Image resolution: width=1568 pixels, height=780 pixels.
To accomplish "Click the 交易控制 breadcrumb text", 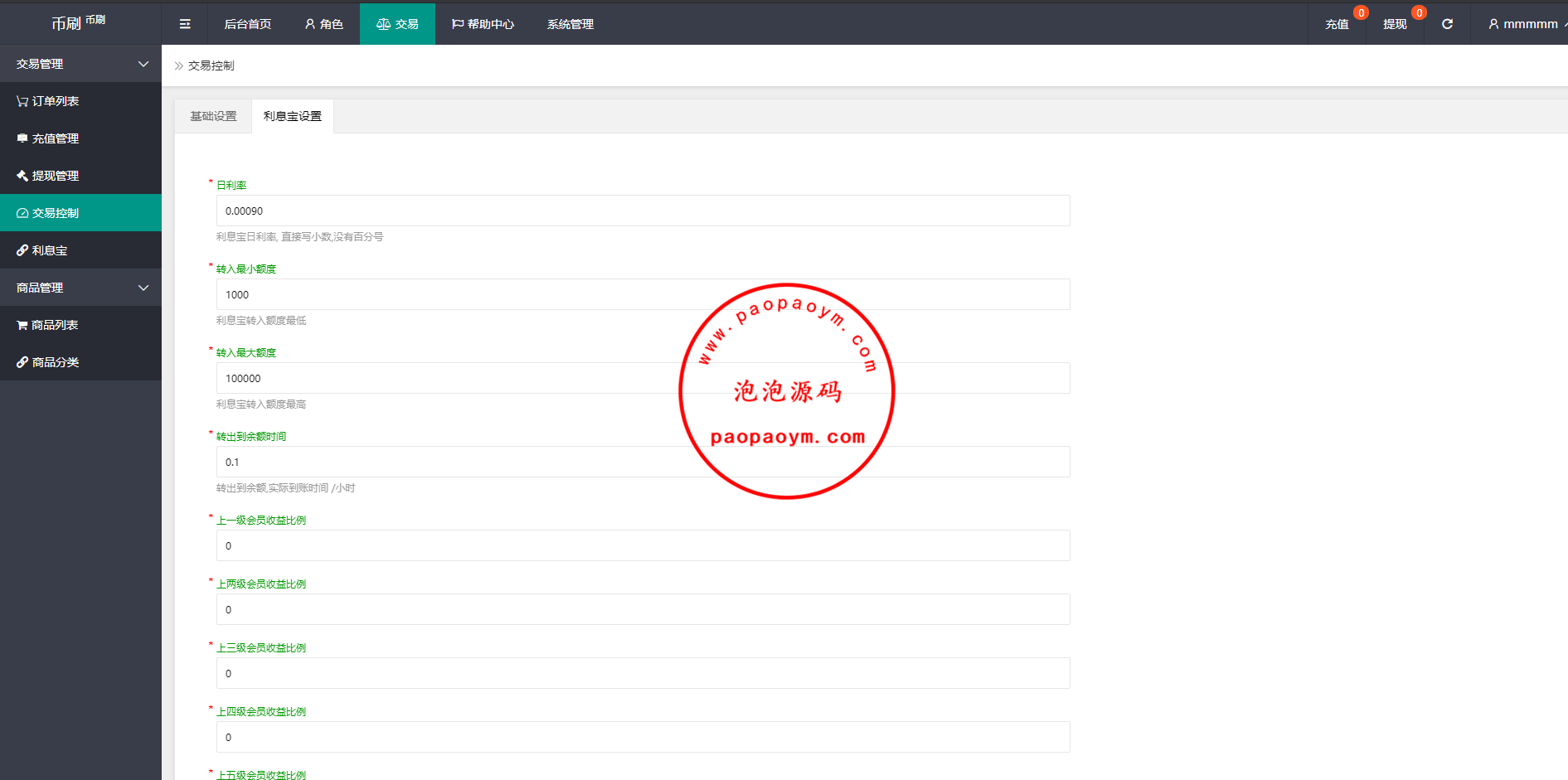I will [211, 65].
